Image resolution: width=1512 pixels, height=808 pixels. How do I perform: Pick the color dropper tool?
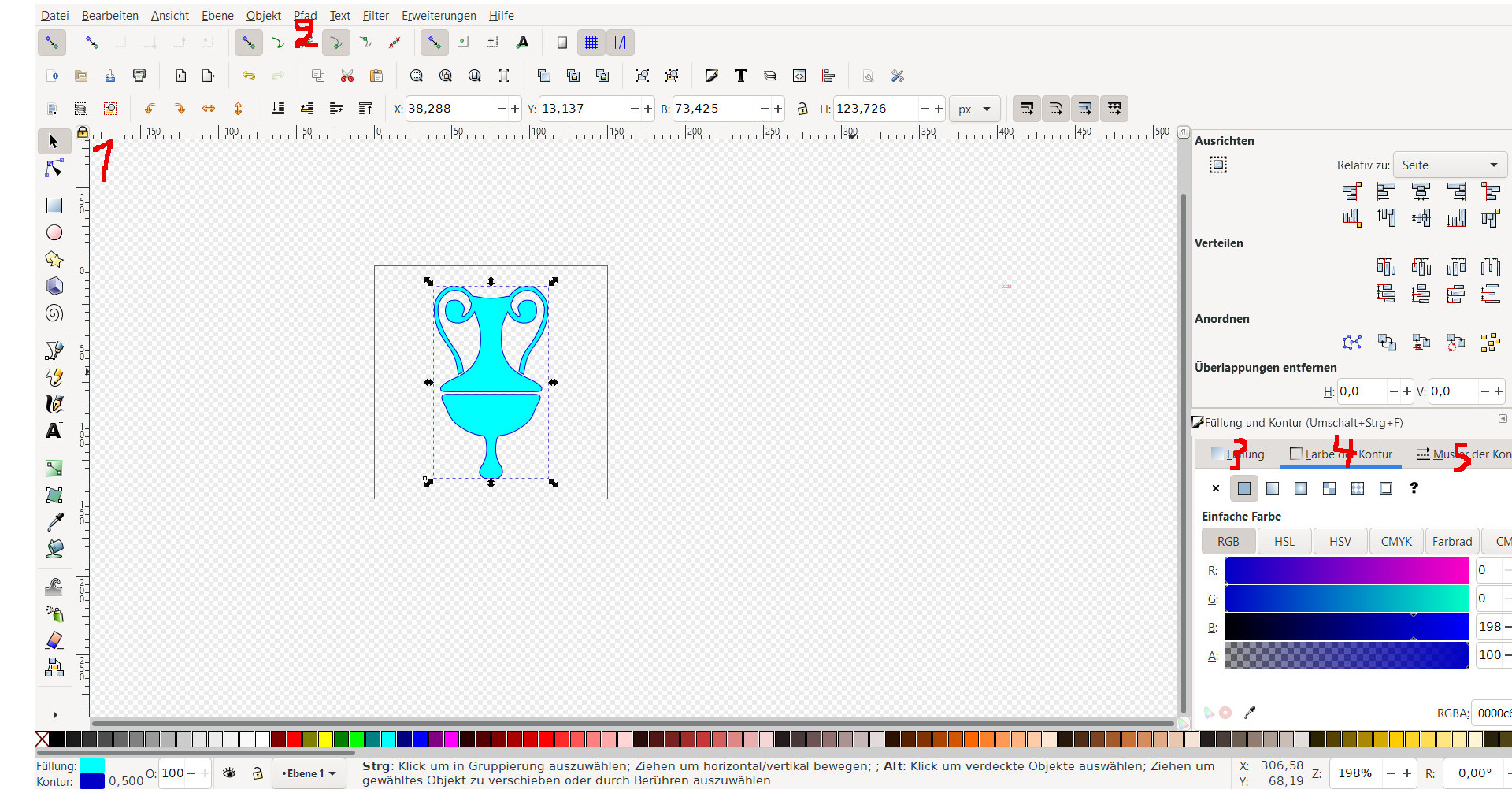[x=54, y=522]
